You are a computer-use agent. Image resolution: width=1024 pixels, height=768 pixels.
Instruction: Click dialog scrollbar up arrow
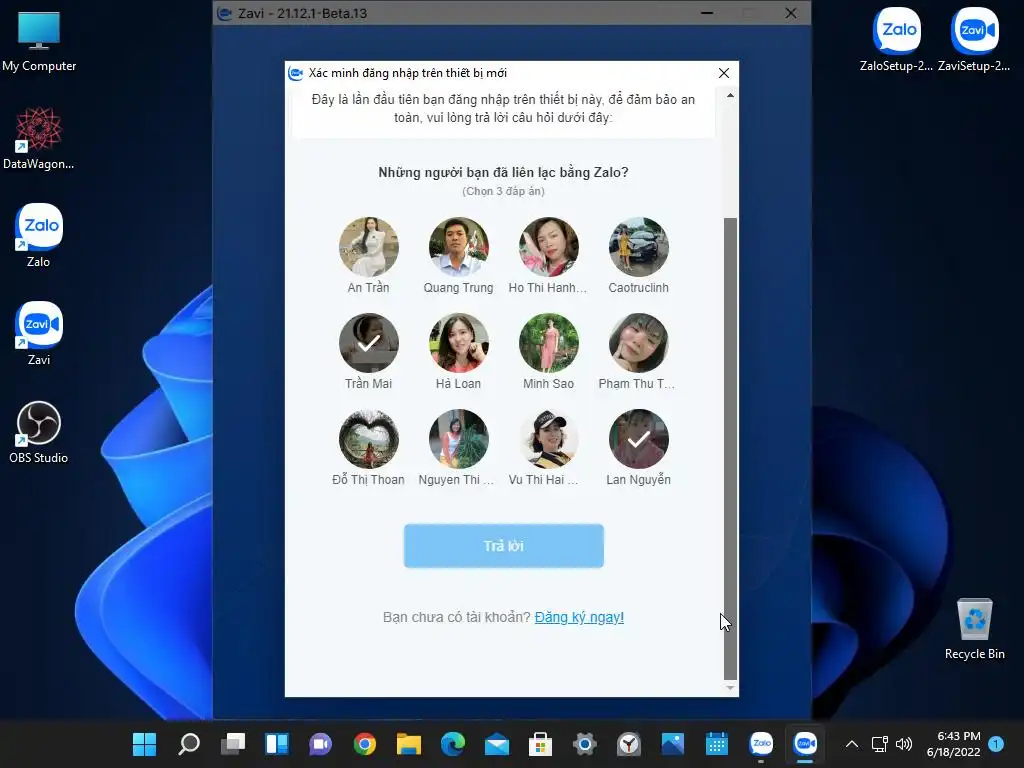730,95
